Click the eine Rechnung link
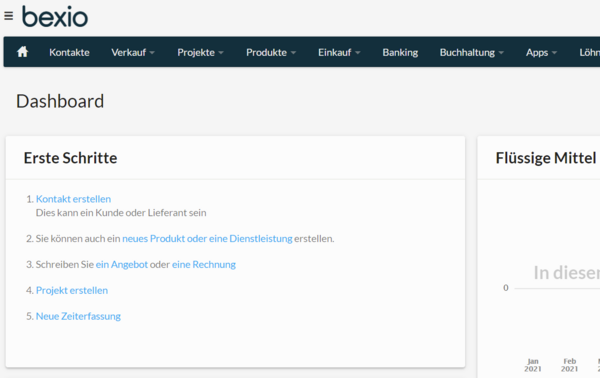The height and width of the screenshot is (378, 600). 204,264
